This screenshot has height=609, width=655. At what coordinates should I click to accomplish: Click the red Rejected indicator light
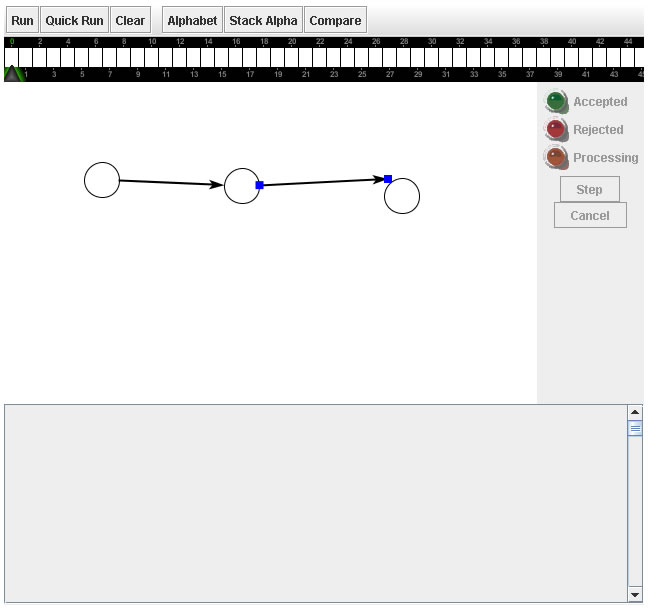click(x=557, y=130)
